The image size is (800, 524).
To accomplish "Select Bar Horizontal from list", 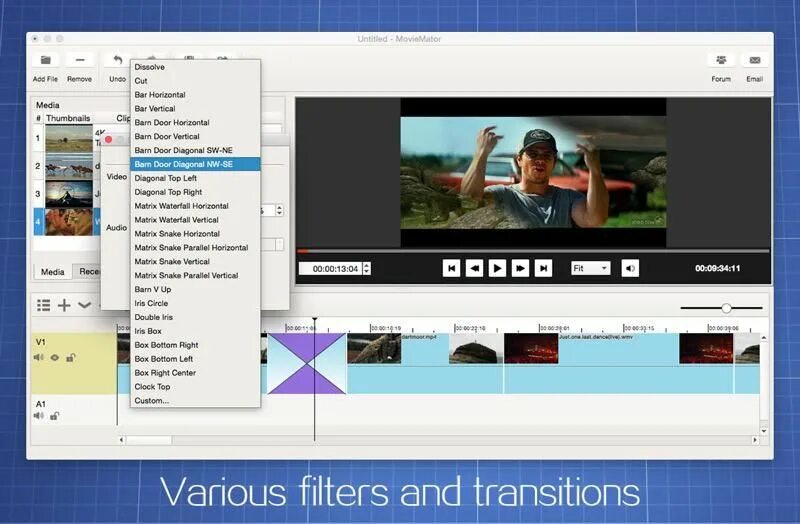I will pyautogui.click(x=195, y=94).
